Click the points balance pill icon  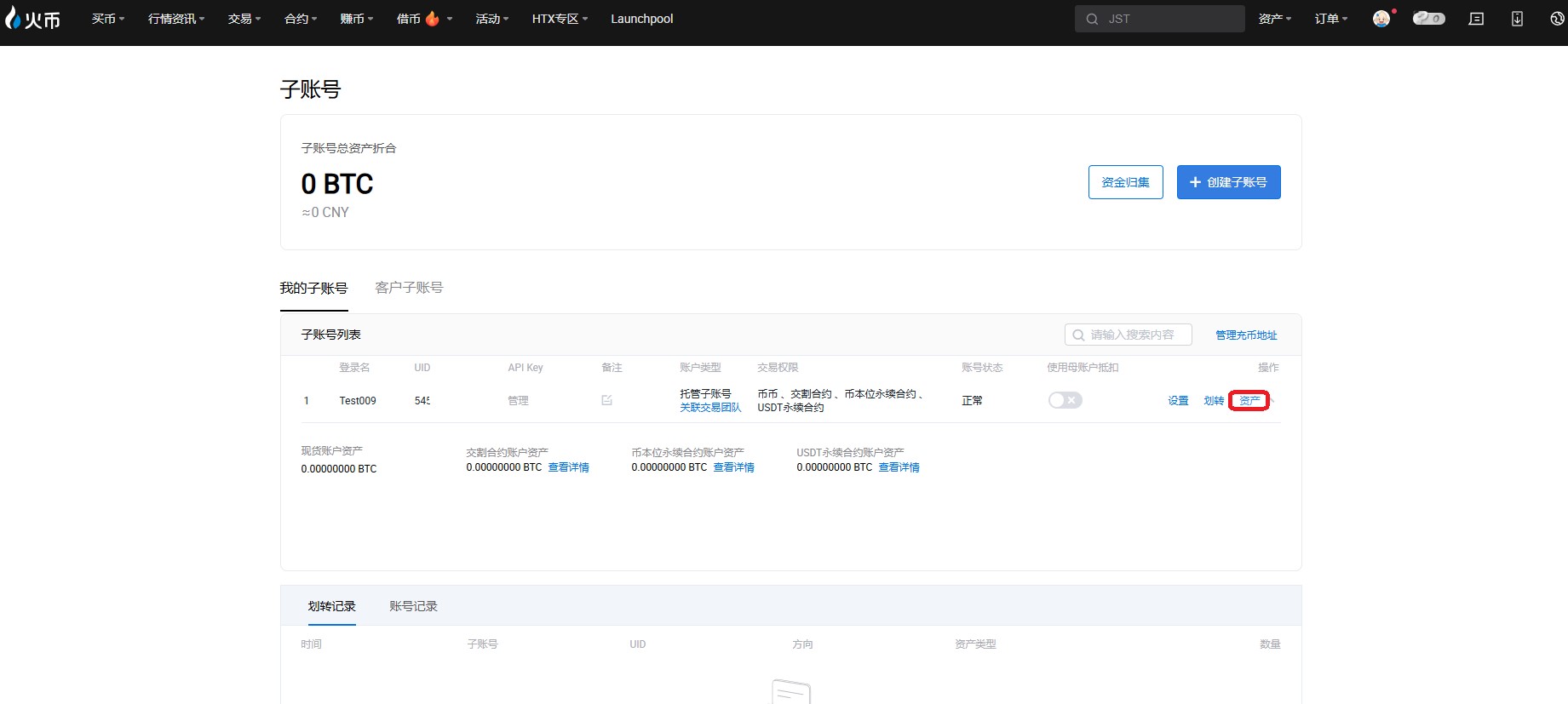coord(1428,19)
